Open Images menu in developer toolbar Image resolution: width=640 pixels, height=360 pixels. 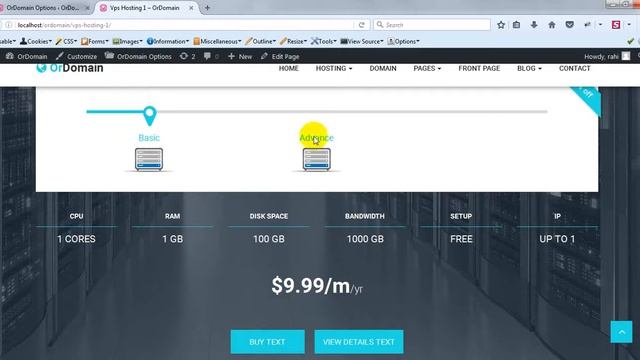coord(127,41)
